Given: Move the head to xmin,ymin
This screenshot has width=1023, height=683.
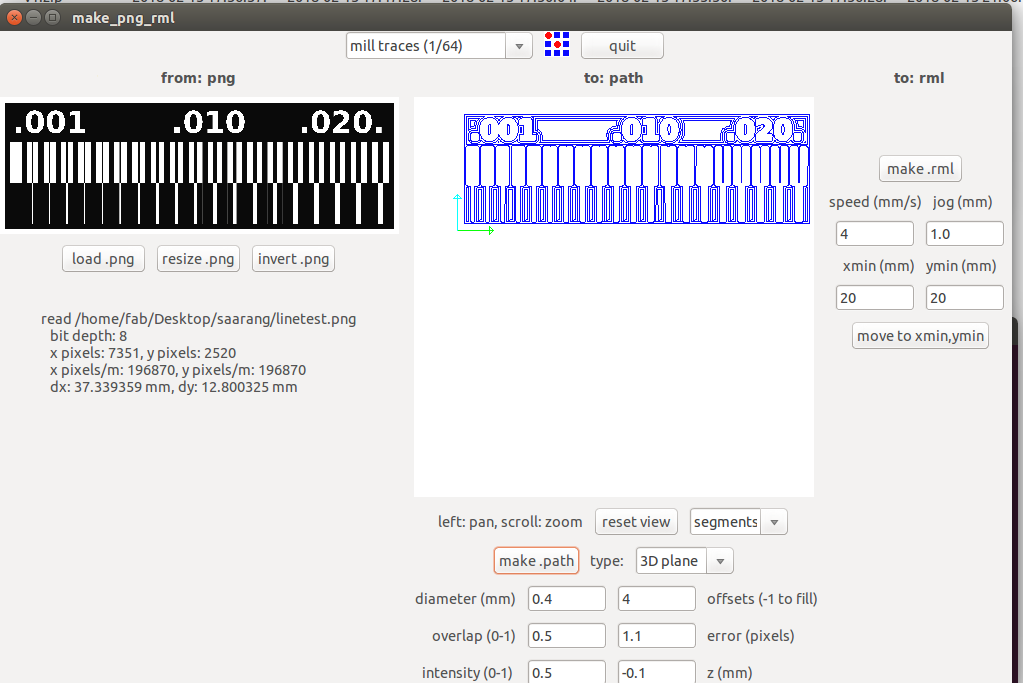Looking at the screenshot, I should tap(920, 336).
